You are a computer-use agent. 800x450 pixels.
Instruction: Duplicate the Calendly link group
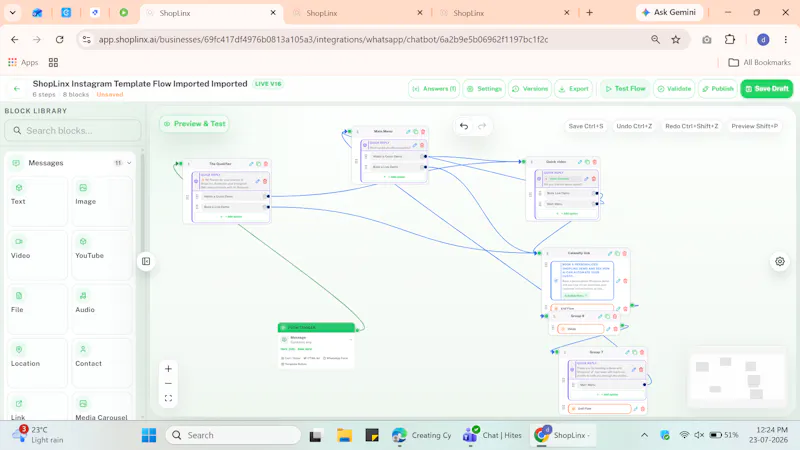pos(617,253)
